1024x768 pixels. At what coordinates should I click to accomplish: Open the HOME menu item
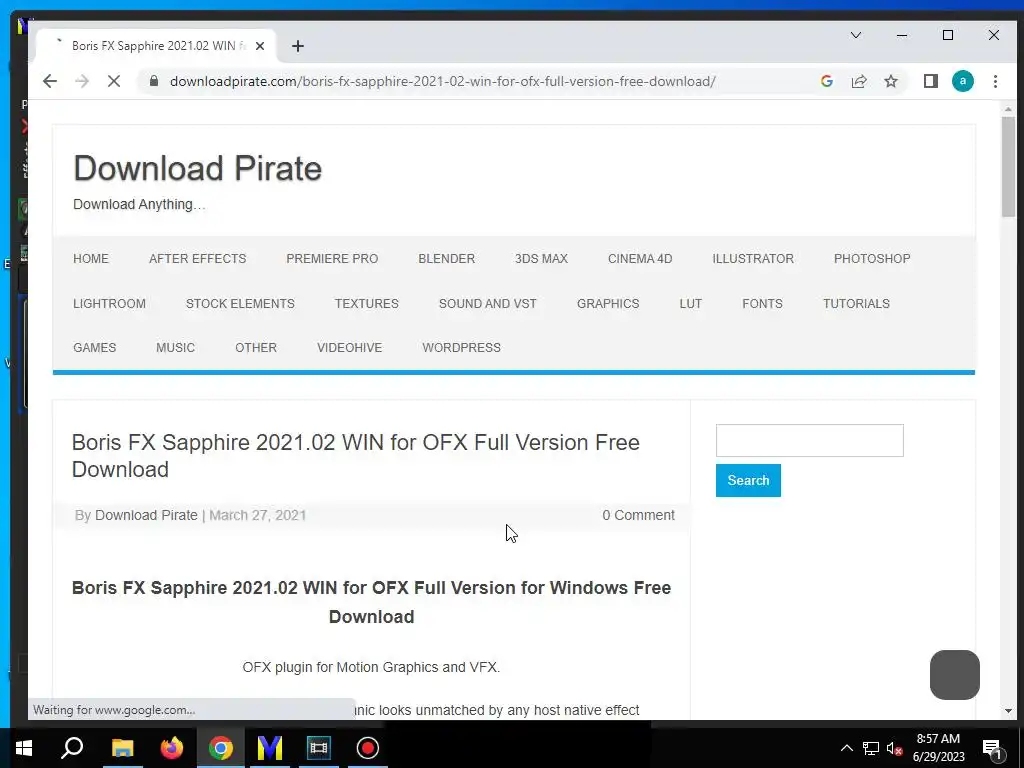click(91, 259)
